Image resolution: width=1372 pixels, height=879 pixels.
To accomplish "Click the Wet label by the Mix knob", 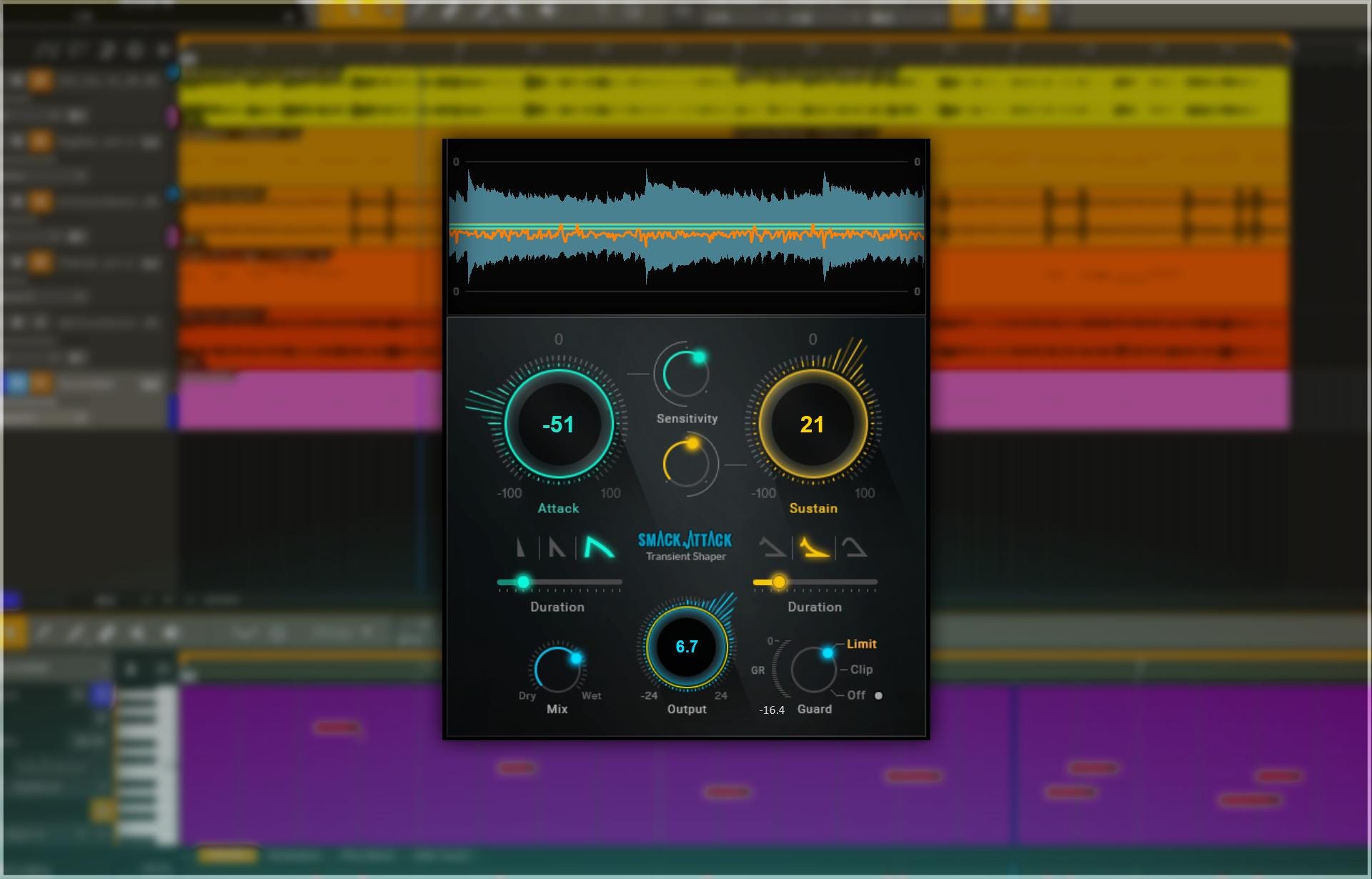I will [x=591, y=695].
